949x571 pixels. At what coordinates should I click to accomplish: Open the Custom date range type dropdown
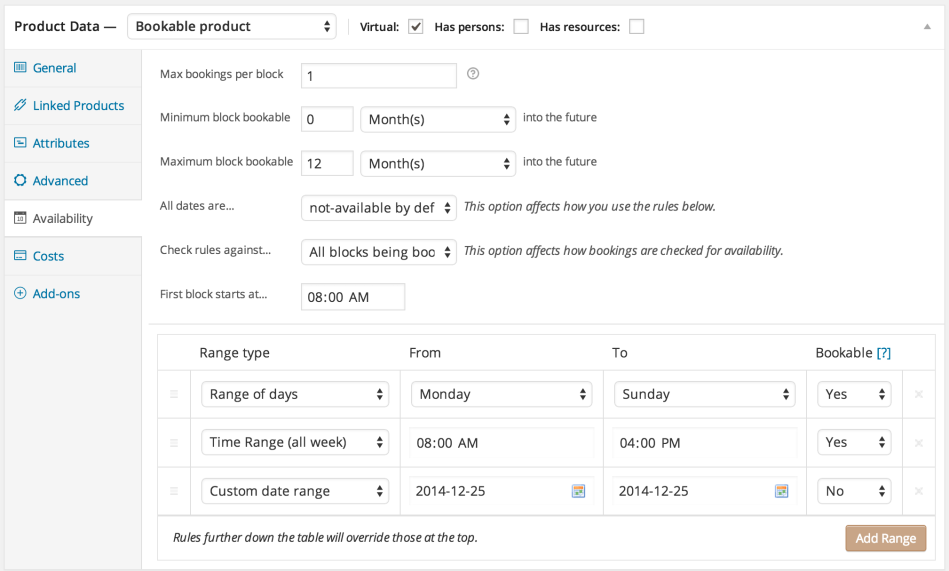click(x=294, y=491)
